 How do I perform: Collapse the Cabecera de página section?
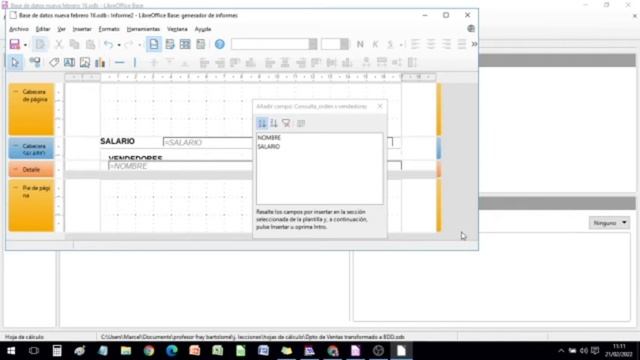[x=16, y=92]
